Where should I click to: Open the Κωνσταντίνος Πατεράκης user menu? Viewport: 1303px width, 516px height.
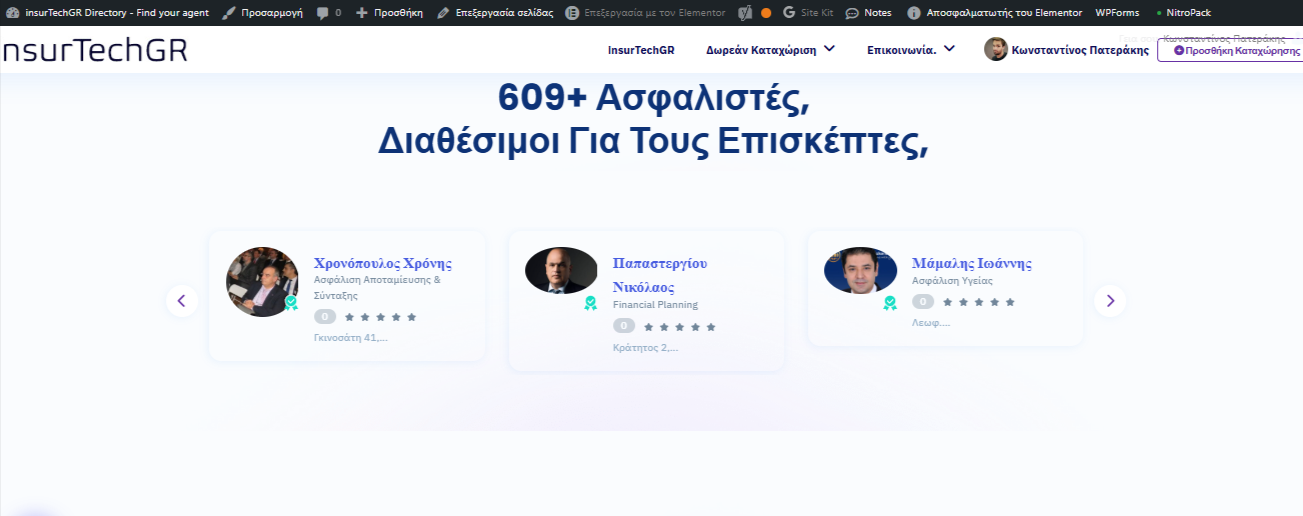click(x=1066, y=50)
